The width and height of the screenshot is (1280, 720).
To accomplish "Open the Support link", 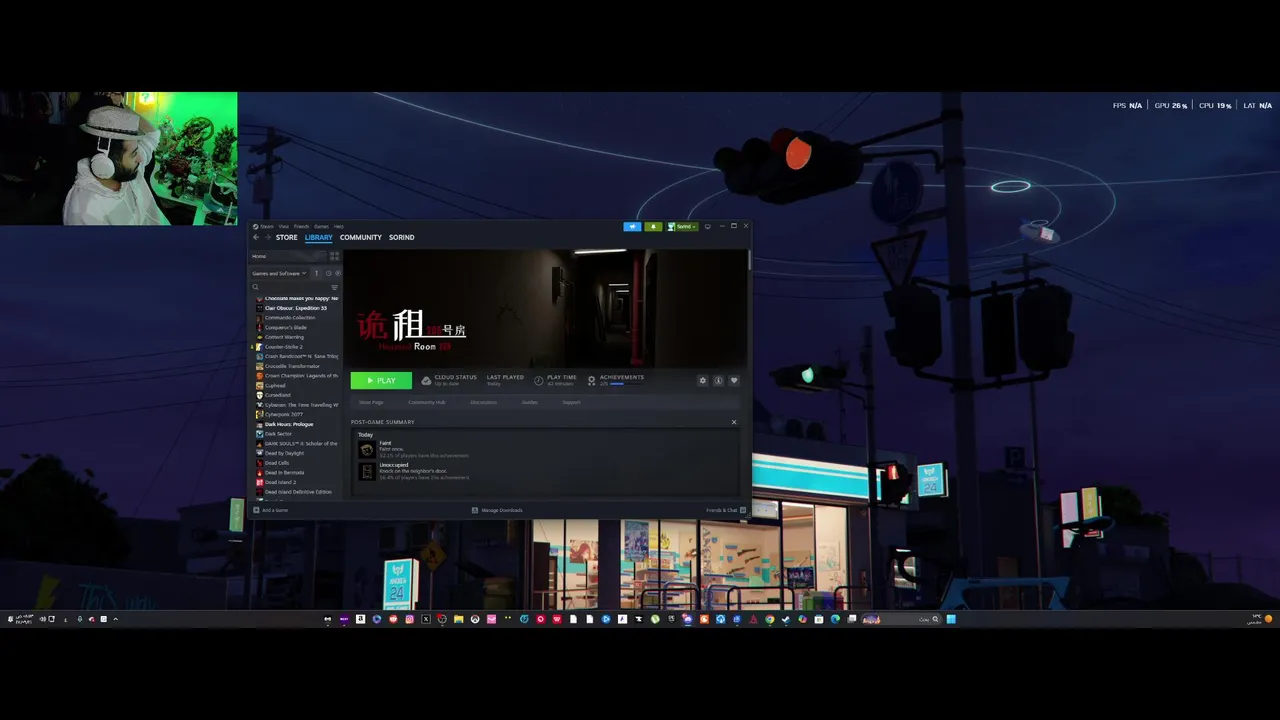I will pos(571,402).
